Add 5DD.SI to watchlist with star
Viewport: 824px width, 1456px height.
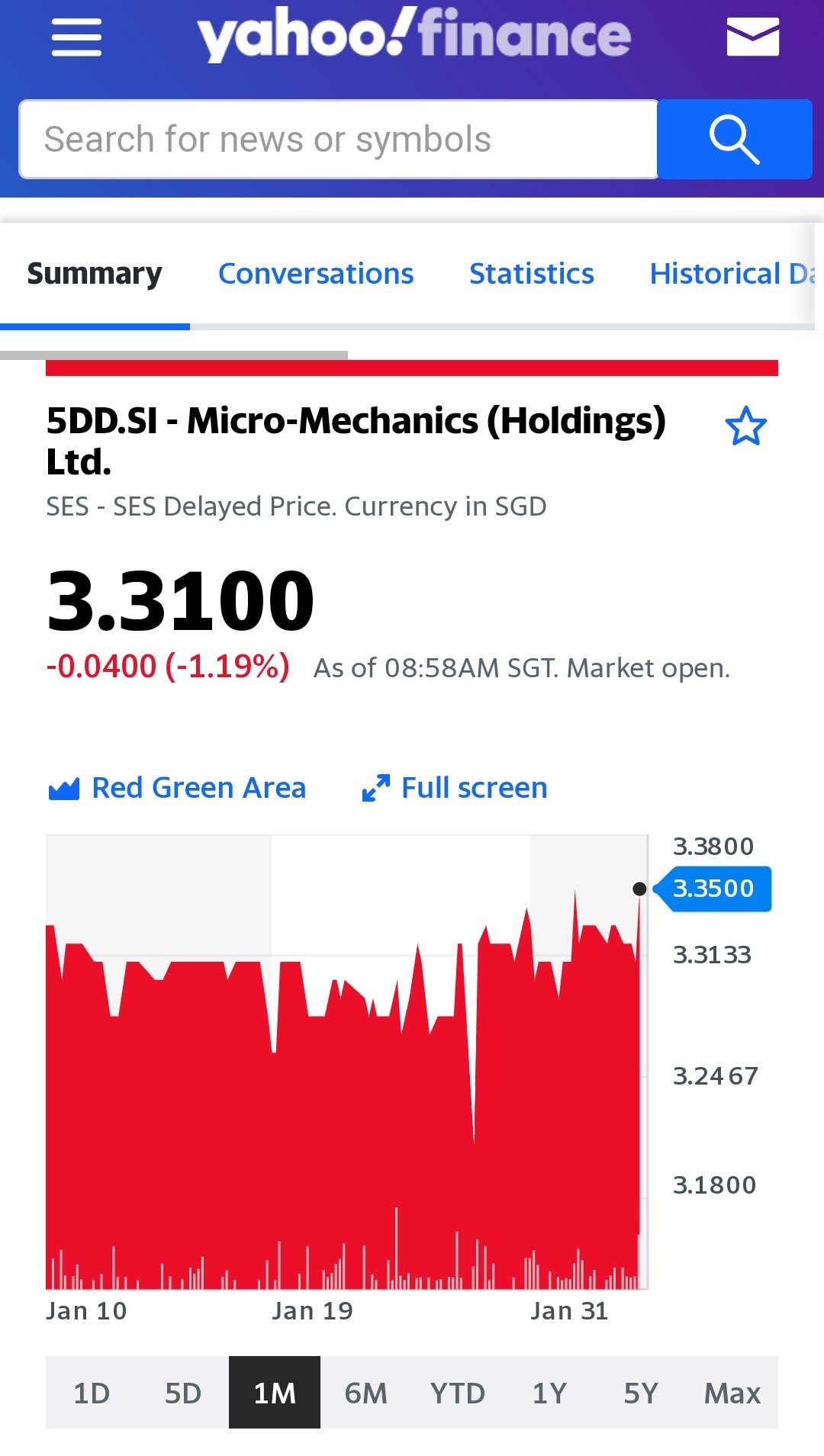click(745, 426)
